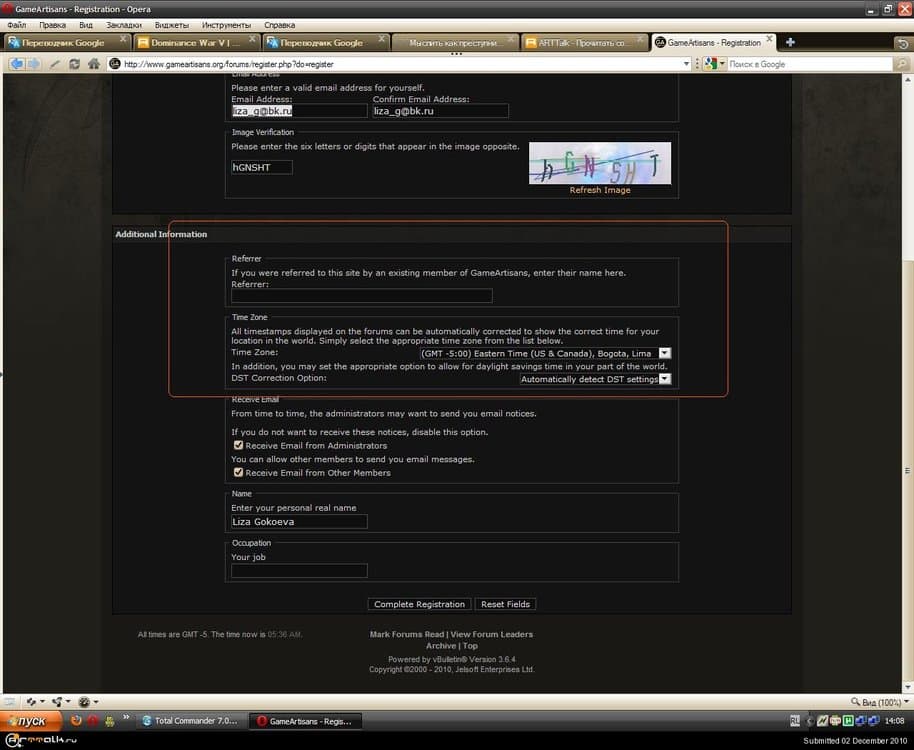This screenshot has height=750, width=914.
Task: Open the search engine selector arrow
Action: click(722, 64)
